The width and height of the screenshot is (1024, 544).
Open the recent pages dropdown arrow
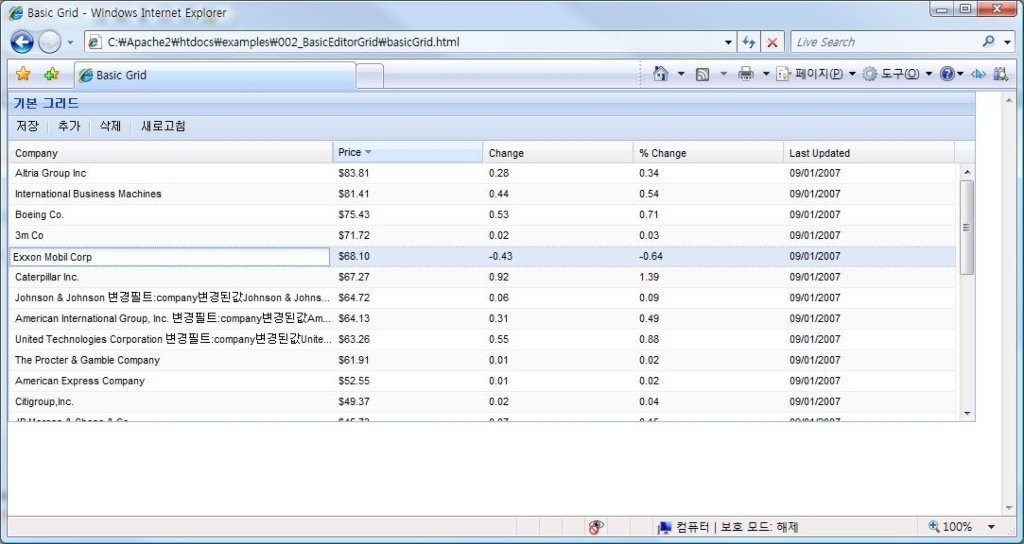point(71,42)
